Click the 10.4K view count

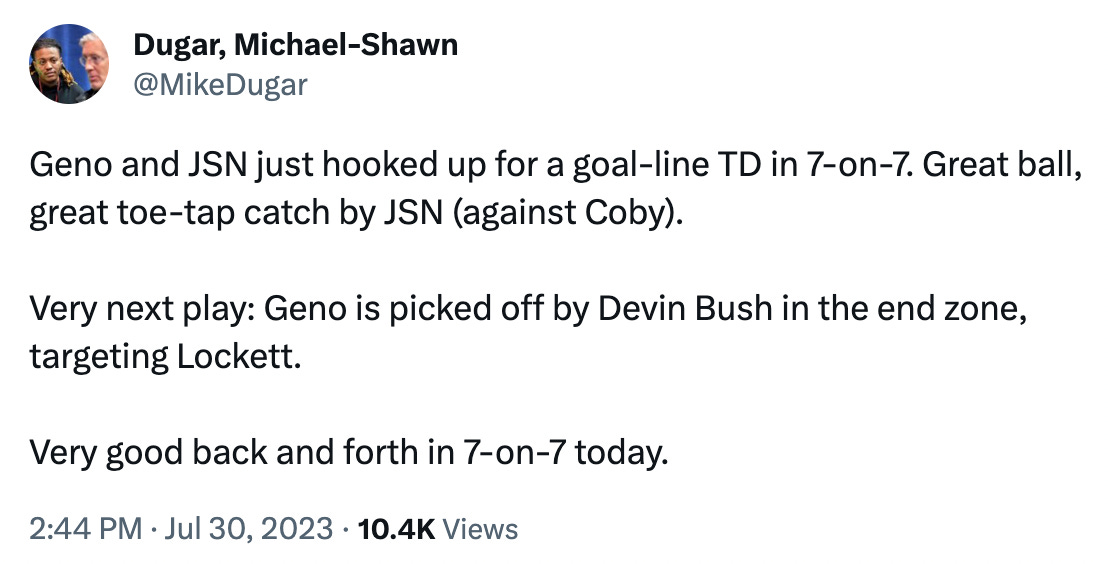(396, 529)
